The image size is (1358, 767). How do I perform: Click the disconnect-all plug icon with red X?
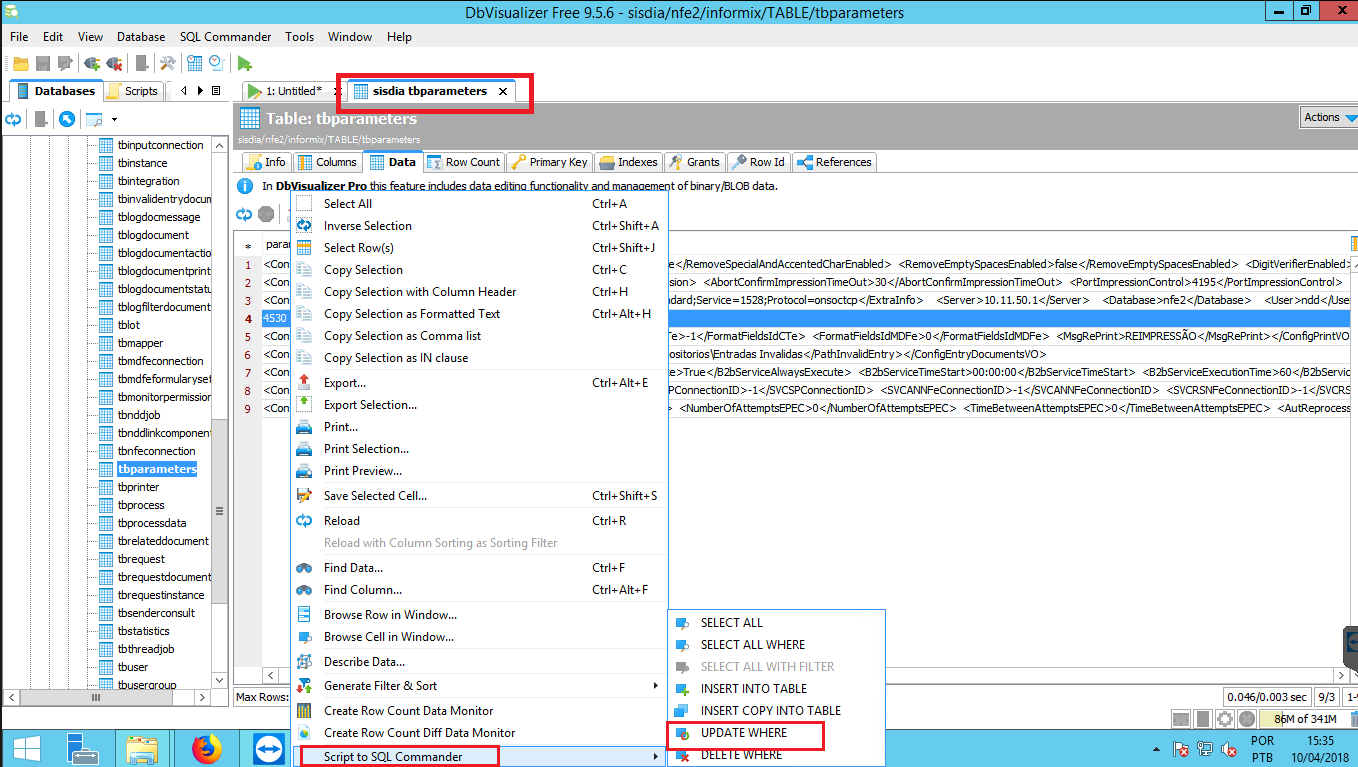pyautogui.click(x=115, y=63)
